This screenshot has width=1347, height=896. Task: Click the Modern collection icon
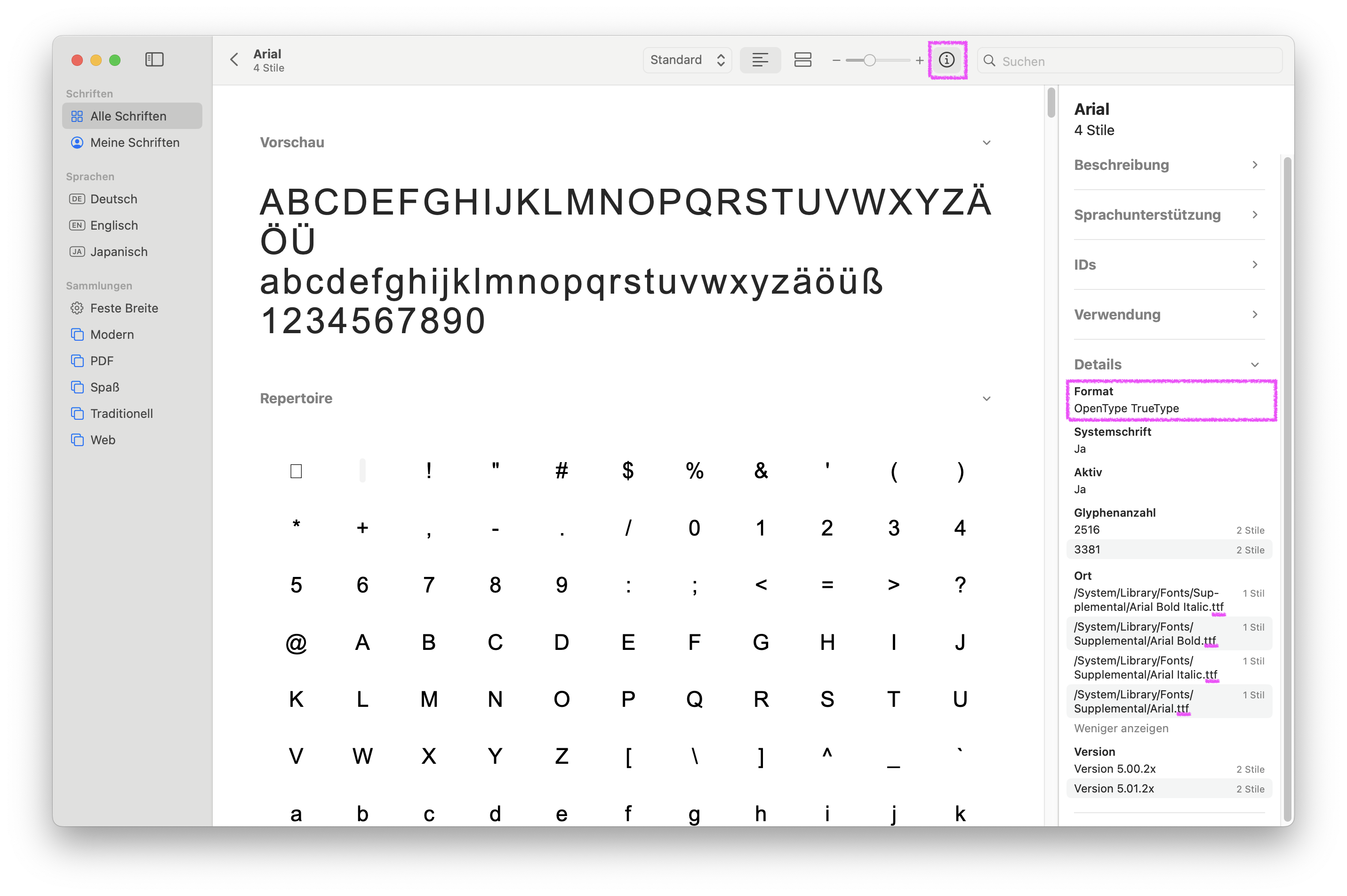(77, 334)
